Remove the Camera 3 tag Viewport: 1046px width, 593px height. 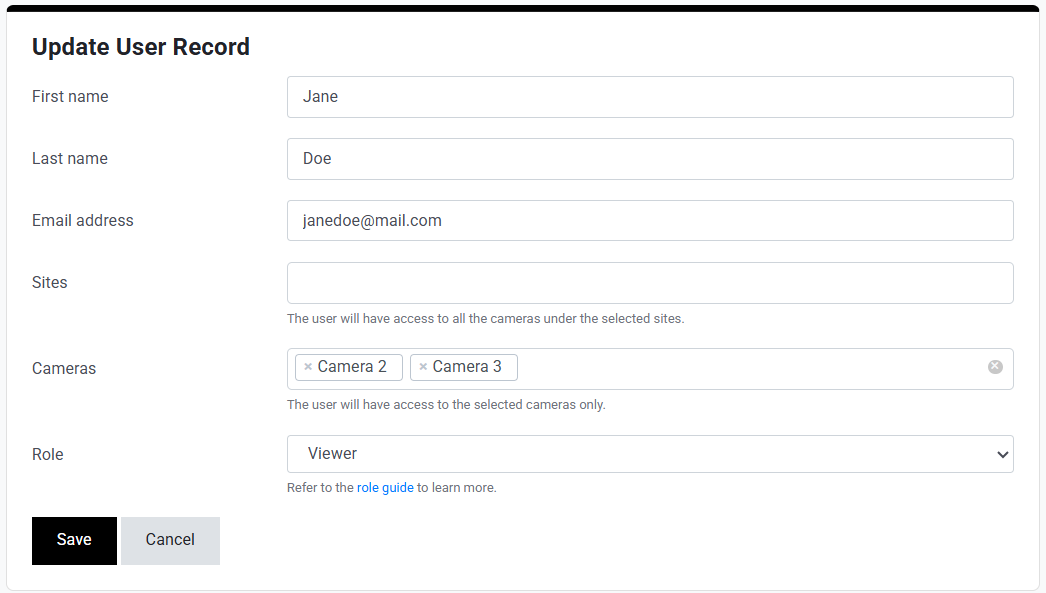coord(423,367)
